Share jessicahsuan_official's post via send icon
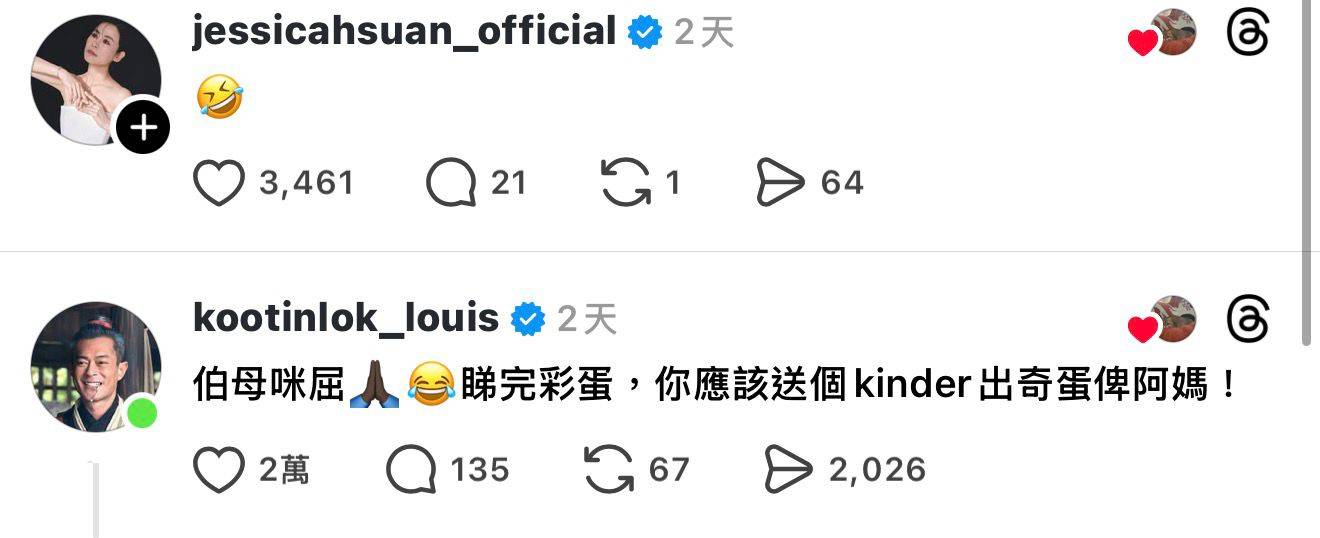 [780, 183]
